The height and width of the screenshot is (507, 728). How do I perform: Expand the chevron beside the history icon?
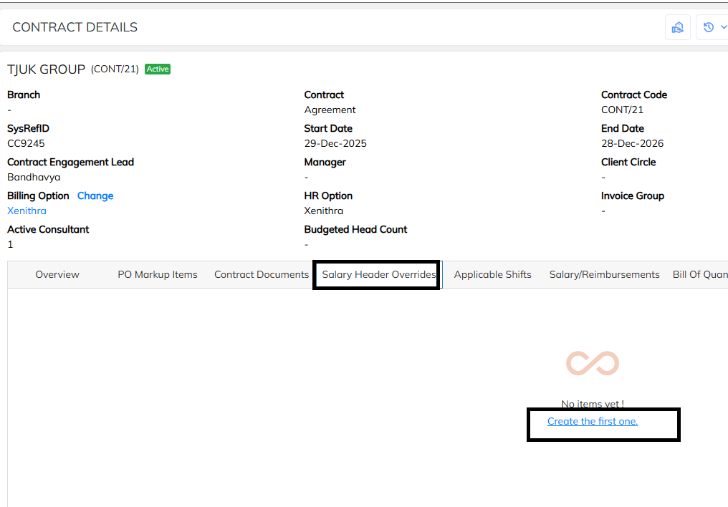point(723,27)
